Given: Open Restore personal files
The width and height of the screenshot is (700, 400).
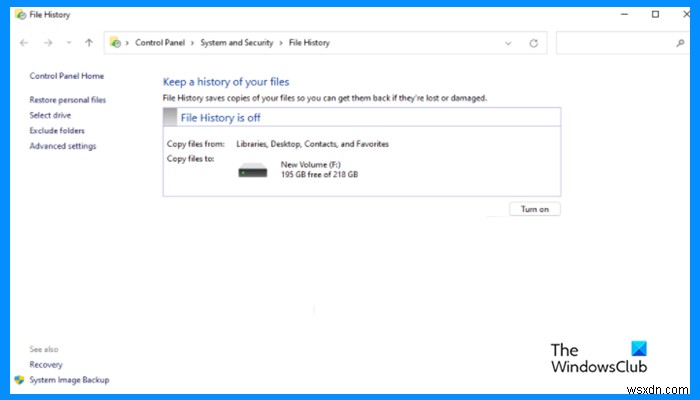Looking at the screenshot, I should (68, 100).
